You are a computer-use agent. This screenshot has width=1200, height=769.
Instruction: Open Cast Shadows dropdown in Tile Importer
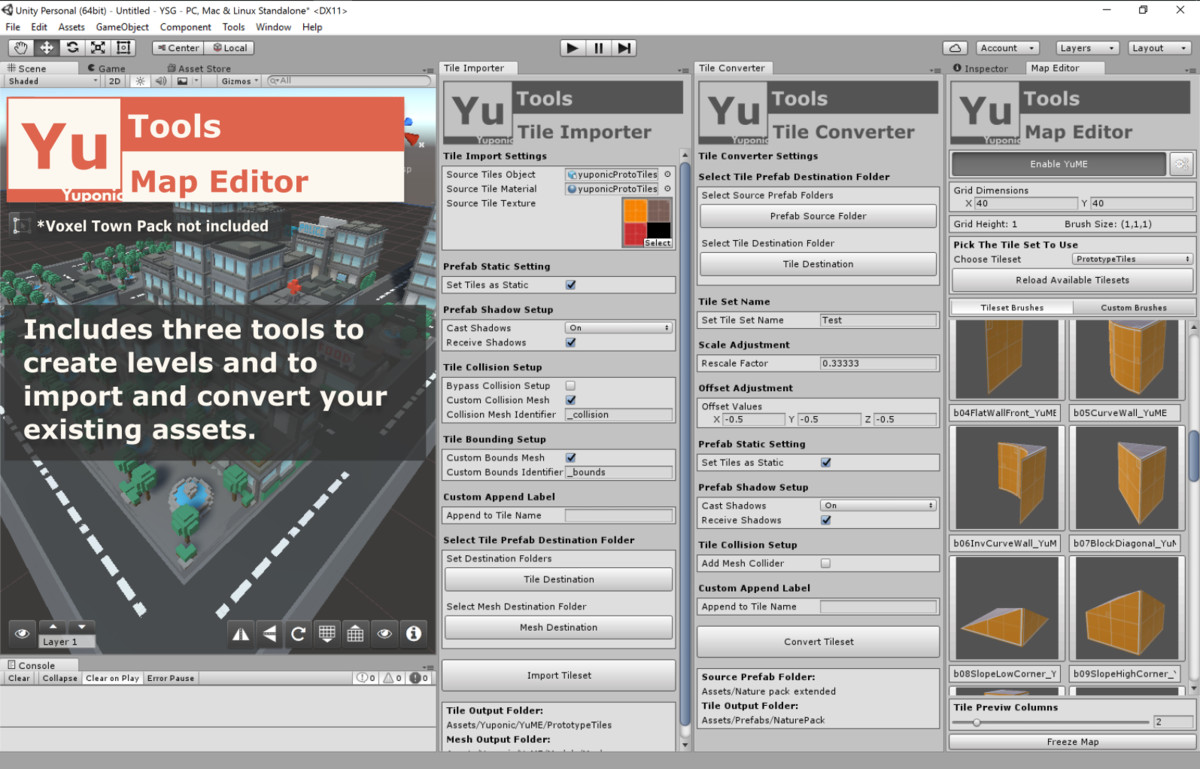[618, 328]
